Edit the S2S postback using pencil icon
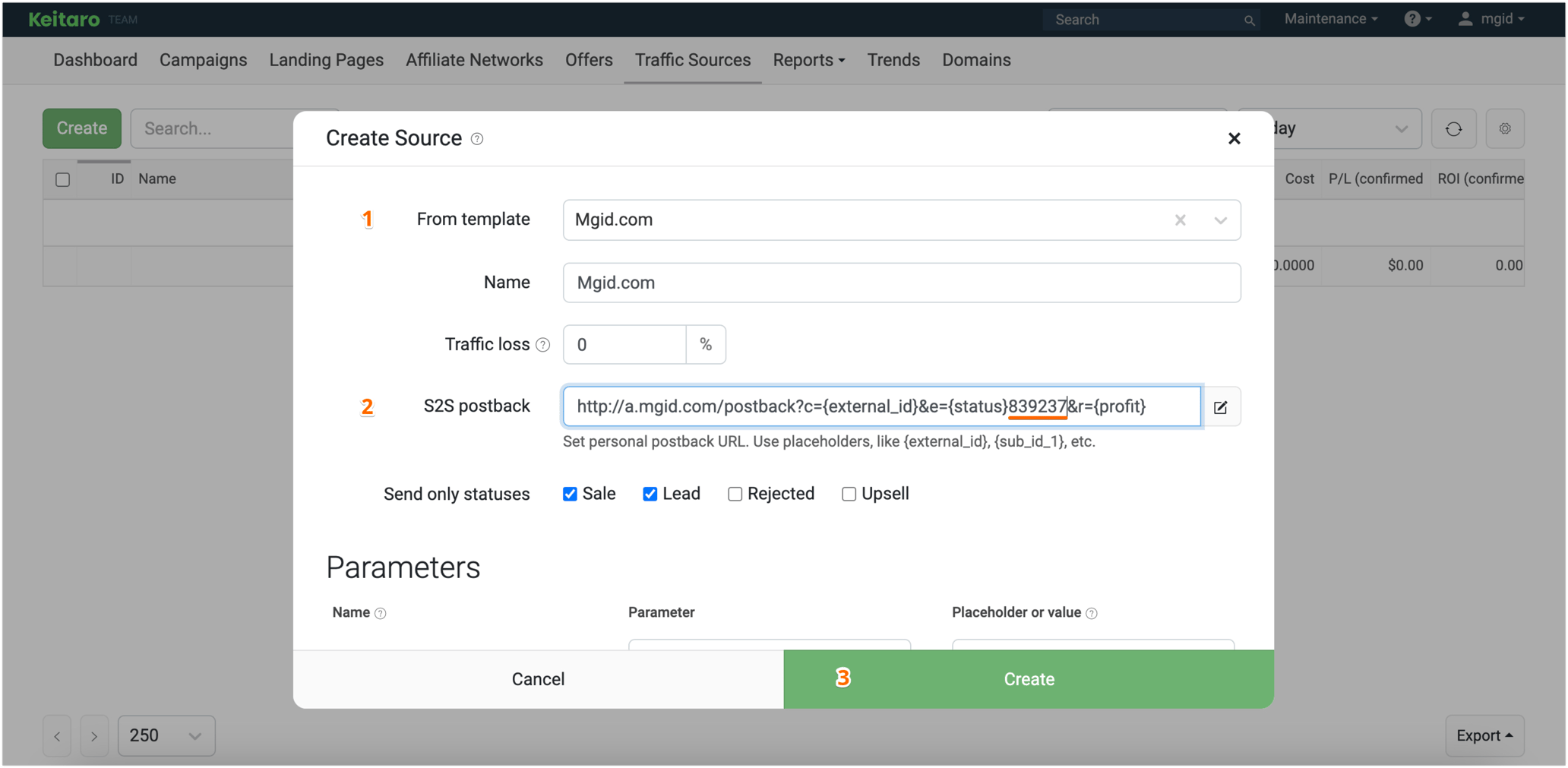 tap(1221, 407)
